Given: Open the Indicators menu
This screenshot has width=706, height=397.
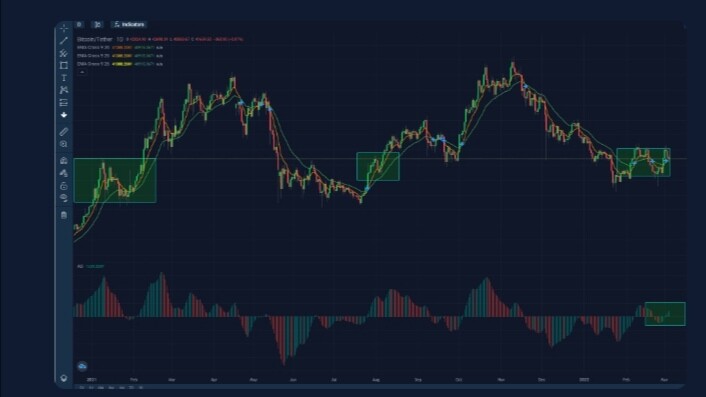Looking at the screenshot, I should click(129, 24).
